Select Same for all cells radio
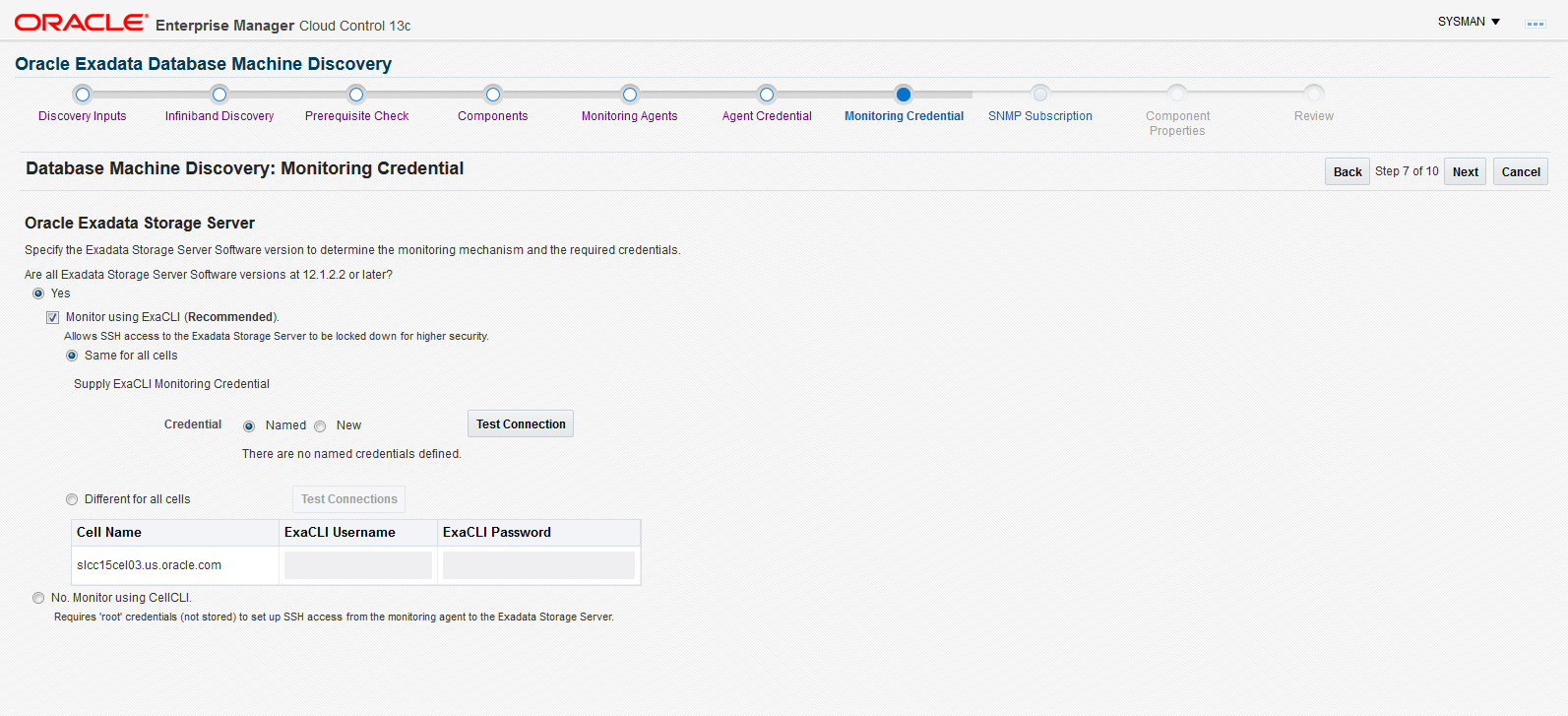1568x716 pixels. coord(72,356)
